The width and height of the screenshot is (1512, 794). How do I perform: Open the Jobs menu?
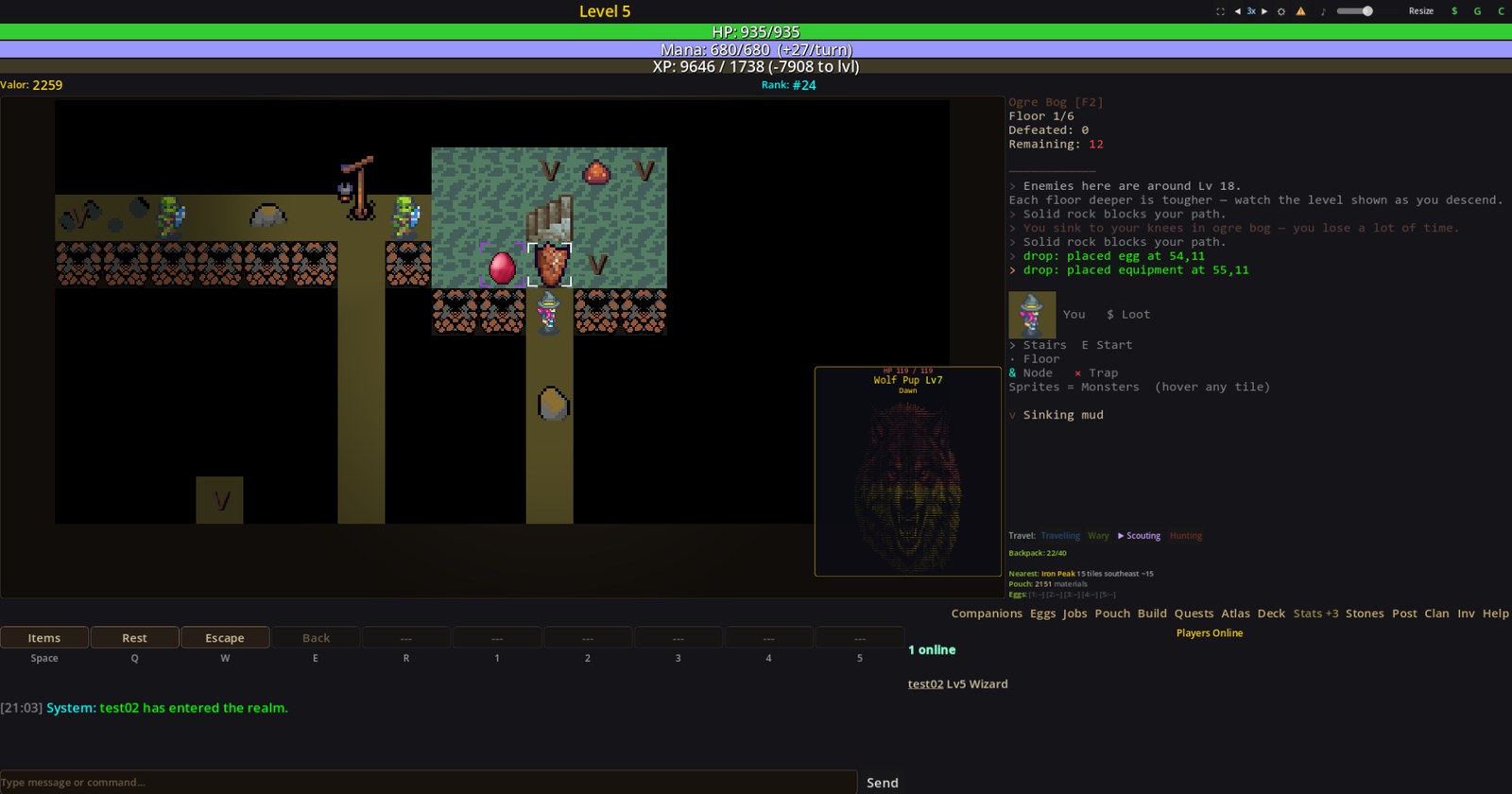[1074, 613]
